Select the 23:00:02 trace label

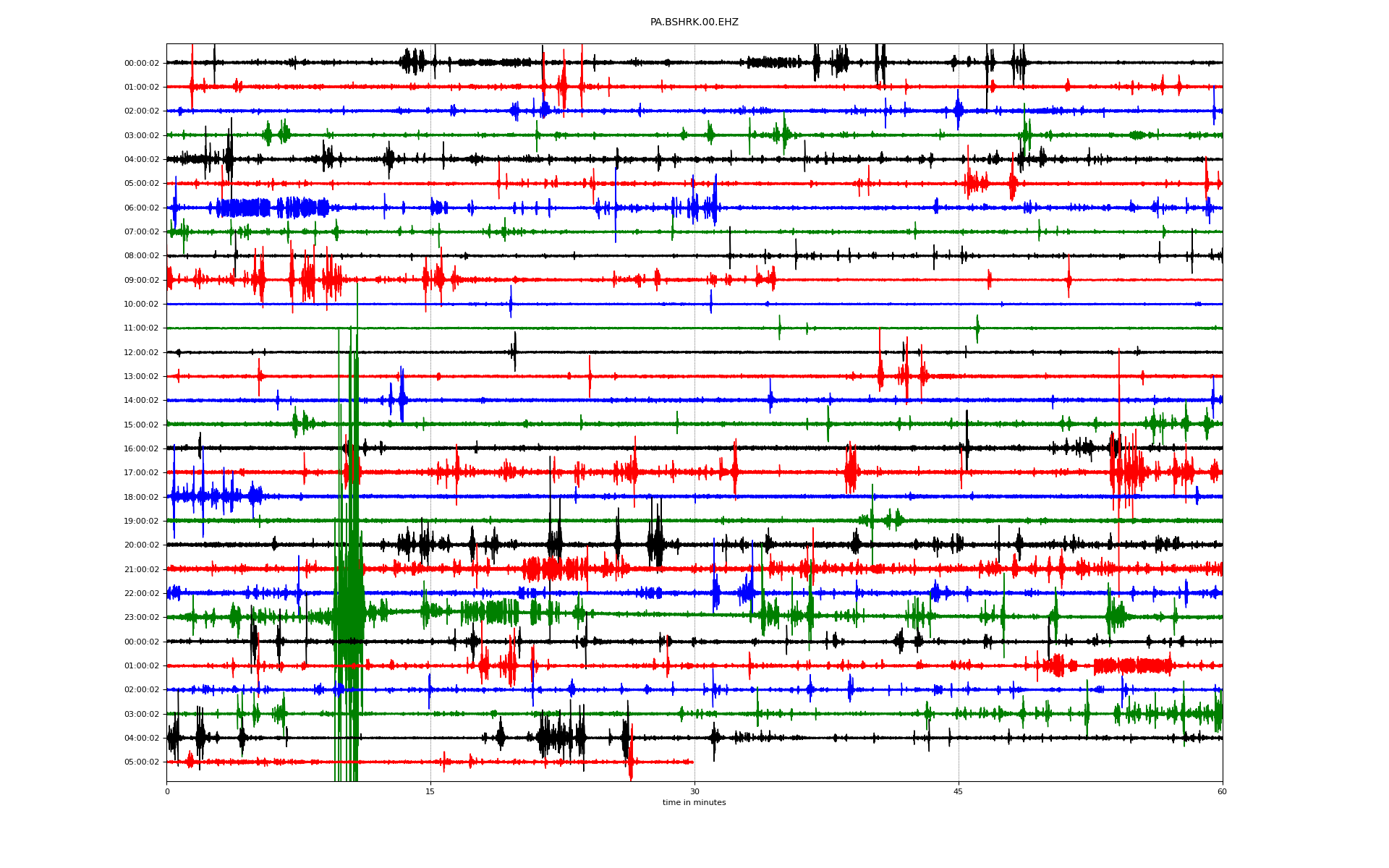141,618
